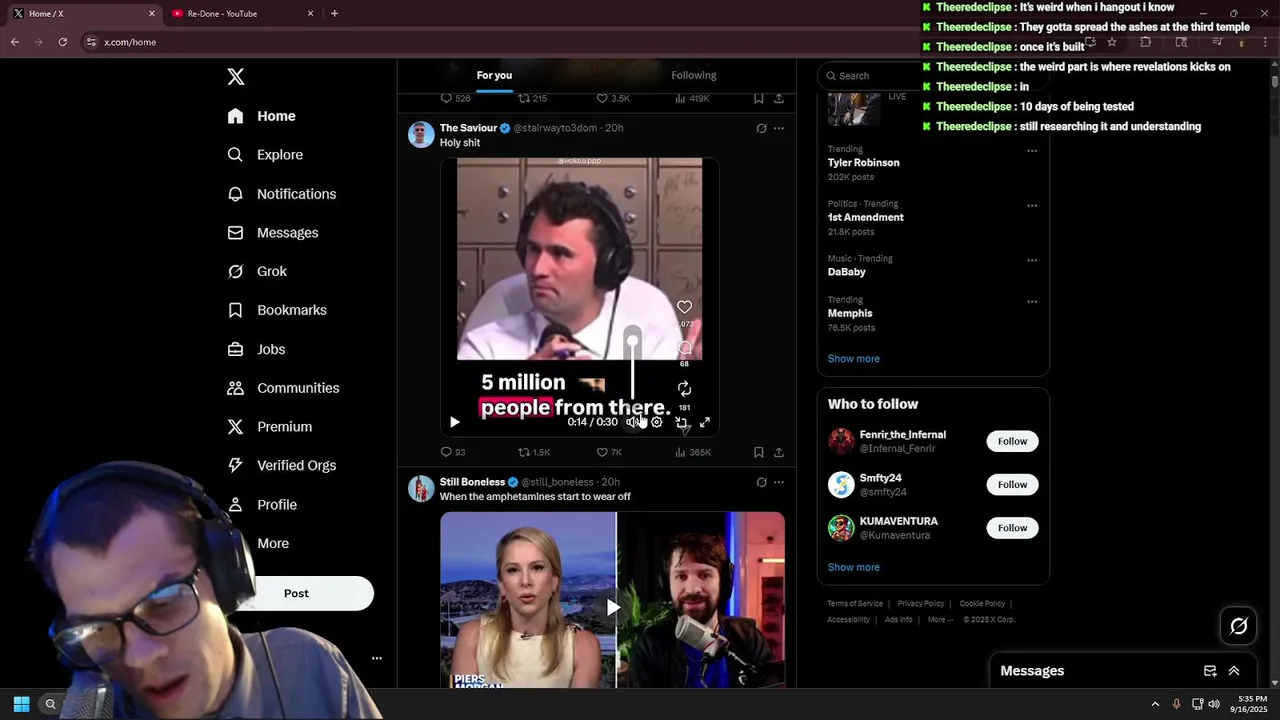The image size is (1280, 720).
Task: Follow Fenrir_the_Infernal
Action: pyautogui.click(x=1012, y=441)
